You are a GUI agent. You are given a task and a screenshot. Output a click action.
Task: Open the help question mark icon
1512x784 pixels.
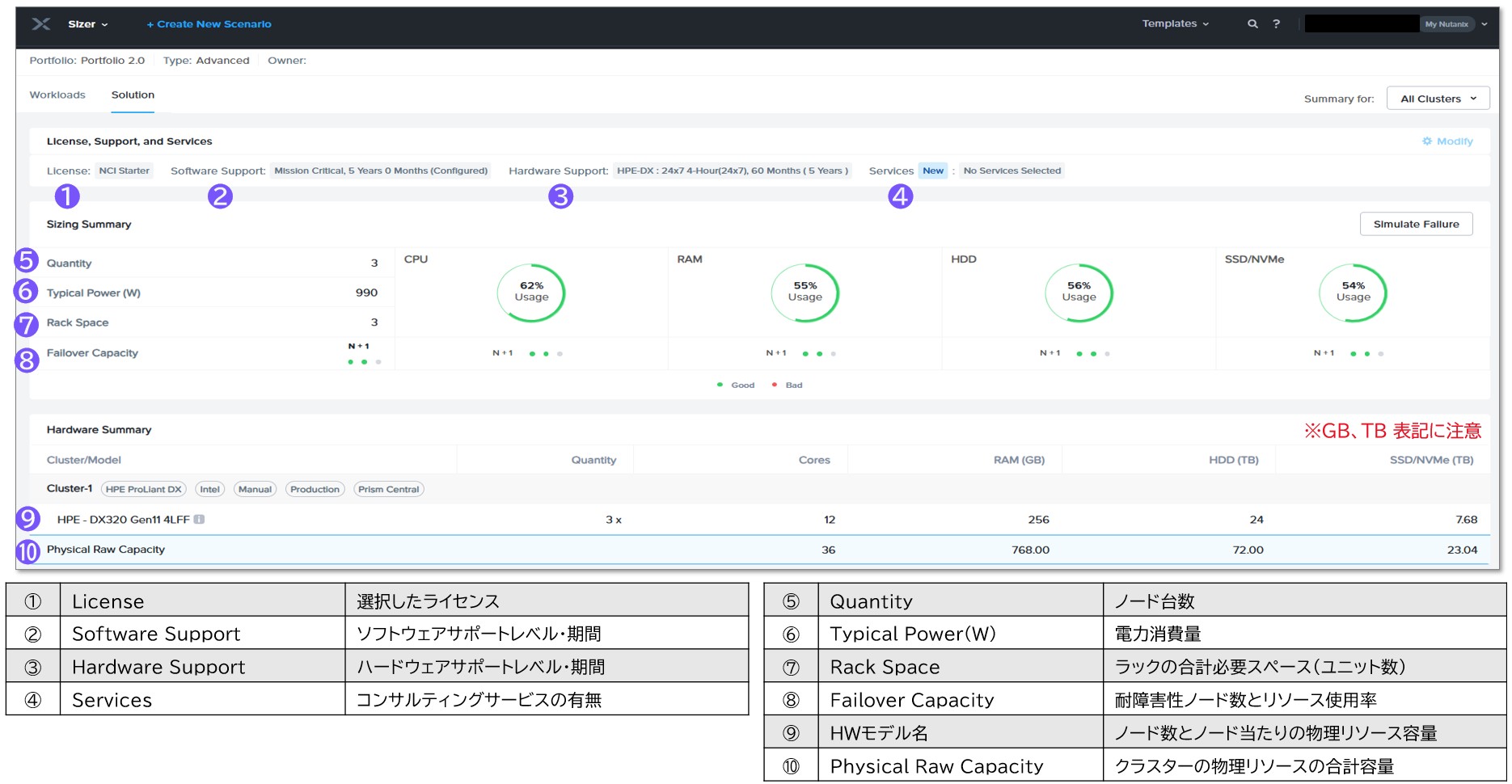tap(1276, 24)
